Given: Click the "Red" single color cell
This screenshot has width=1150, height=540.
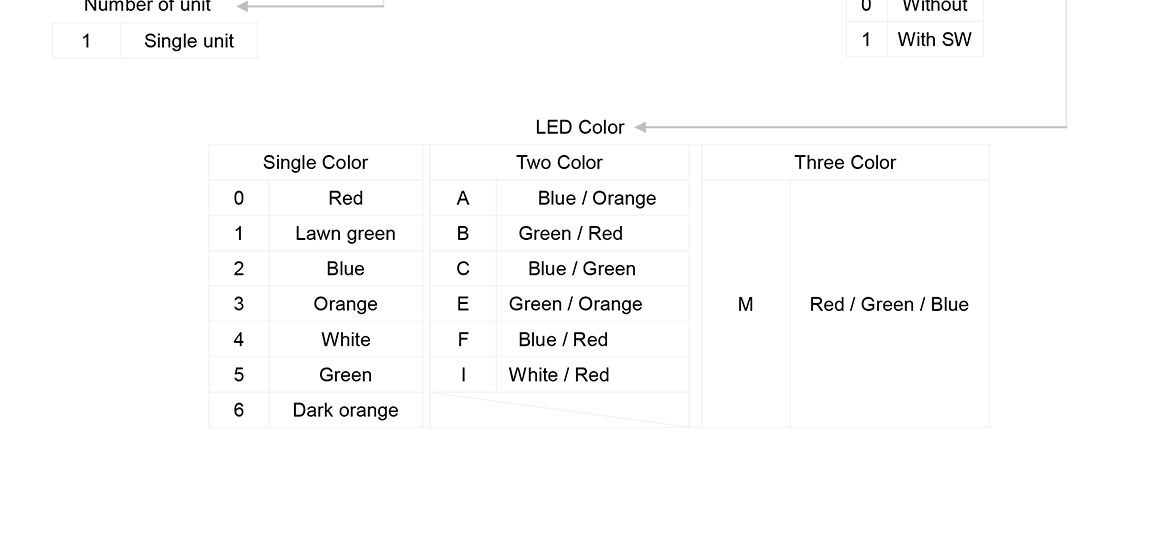Looking at the screenshot, I should (345, 198).
